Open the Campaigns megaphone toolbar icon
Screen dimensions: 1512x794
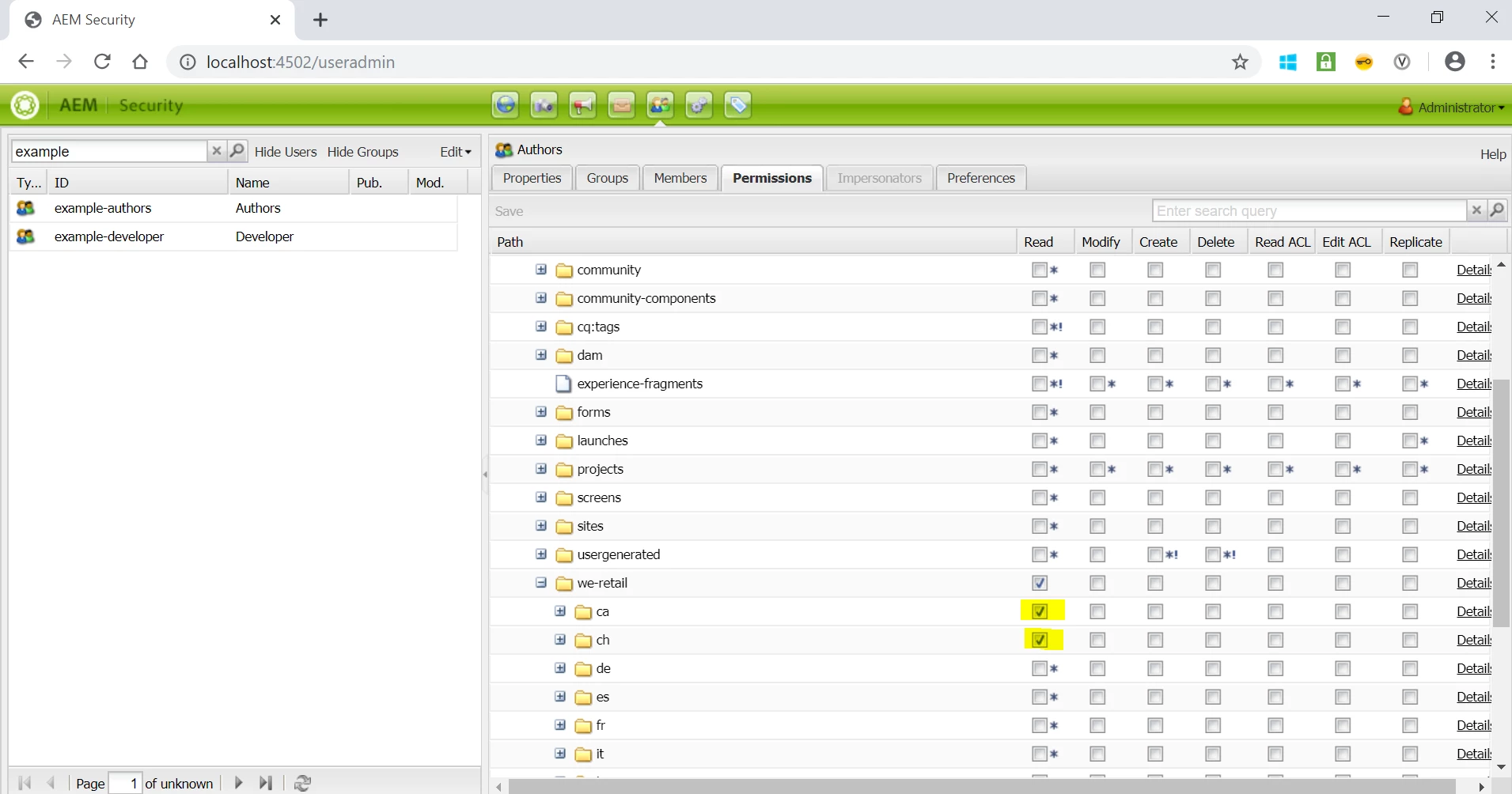click(x=582, y=105)
